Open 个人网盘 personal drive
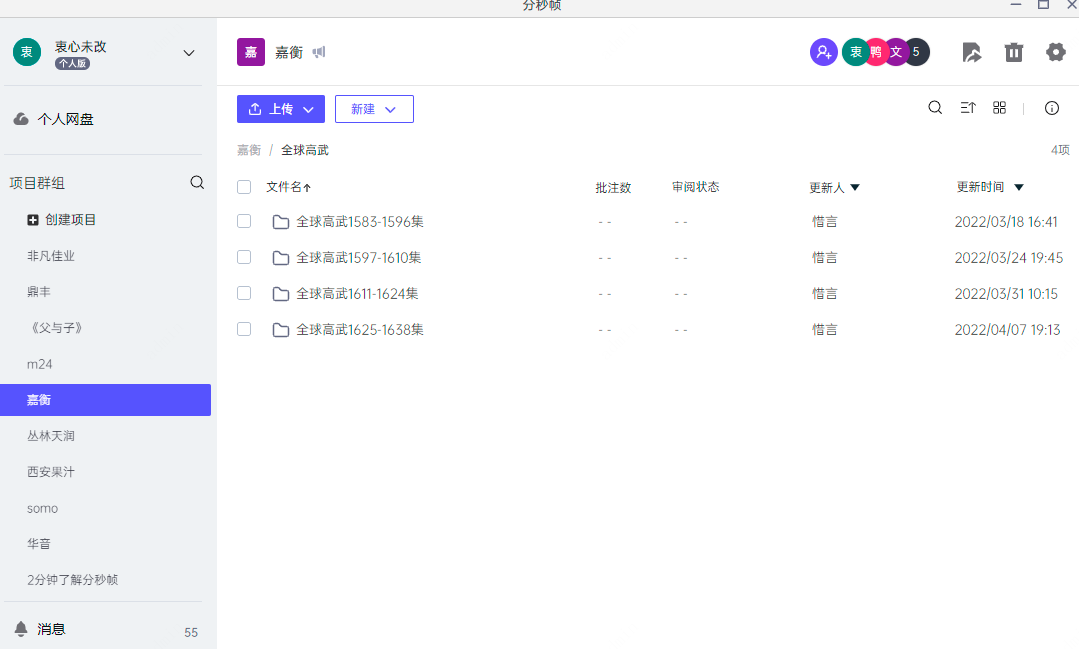The width and height of the screenshot is (1079, 649). click(x=65, y=119)
